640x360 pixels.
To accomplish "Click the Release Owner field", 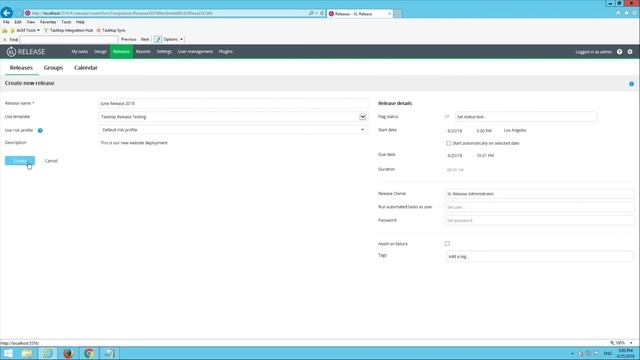I will 540,194.
